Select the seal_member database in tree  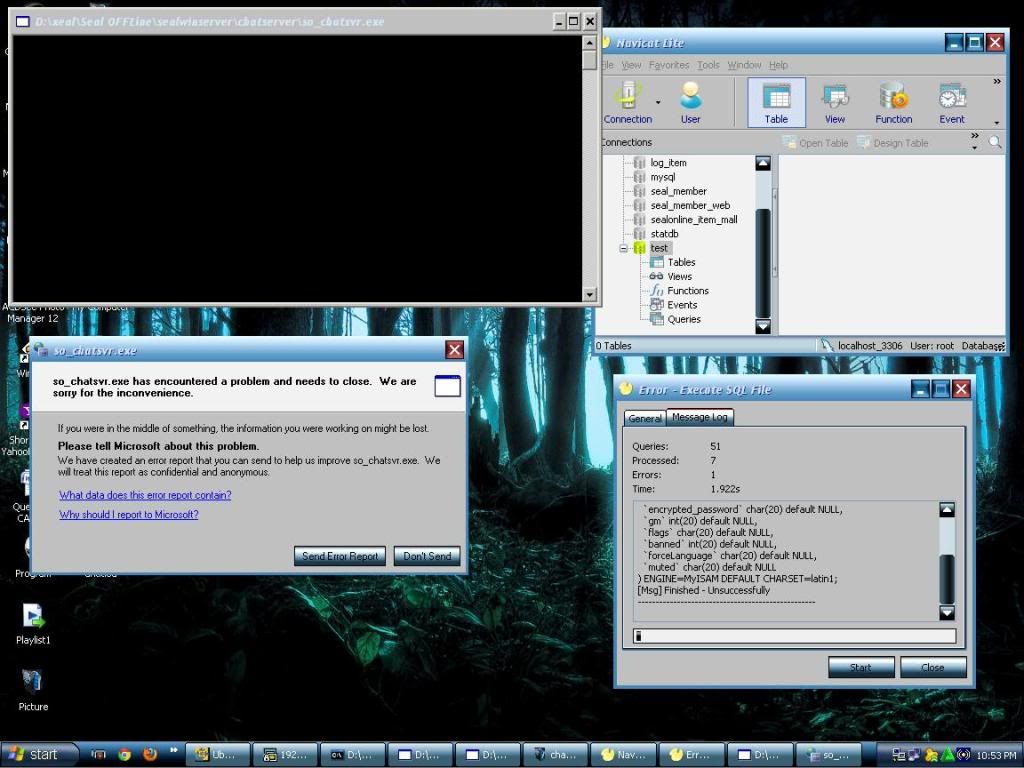678,191
